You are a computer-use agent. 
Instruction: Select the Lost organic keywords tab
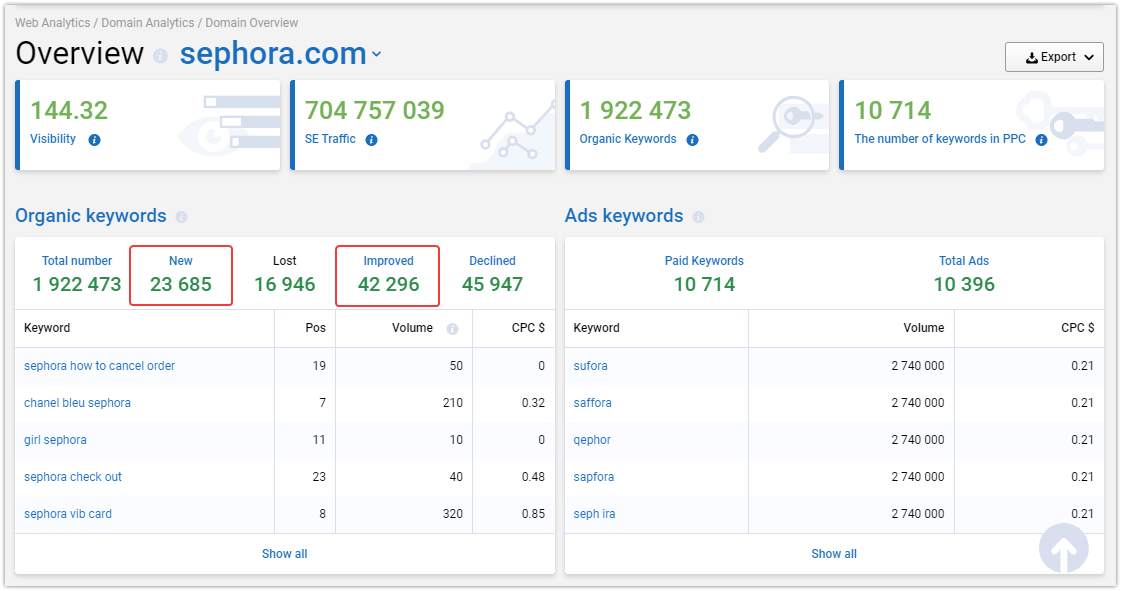(285, 275)
